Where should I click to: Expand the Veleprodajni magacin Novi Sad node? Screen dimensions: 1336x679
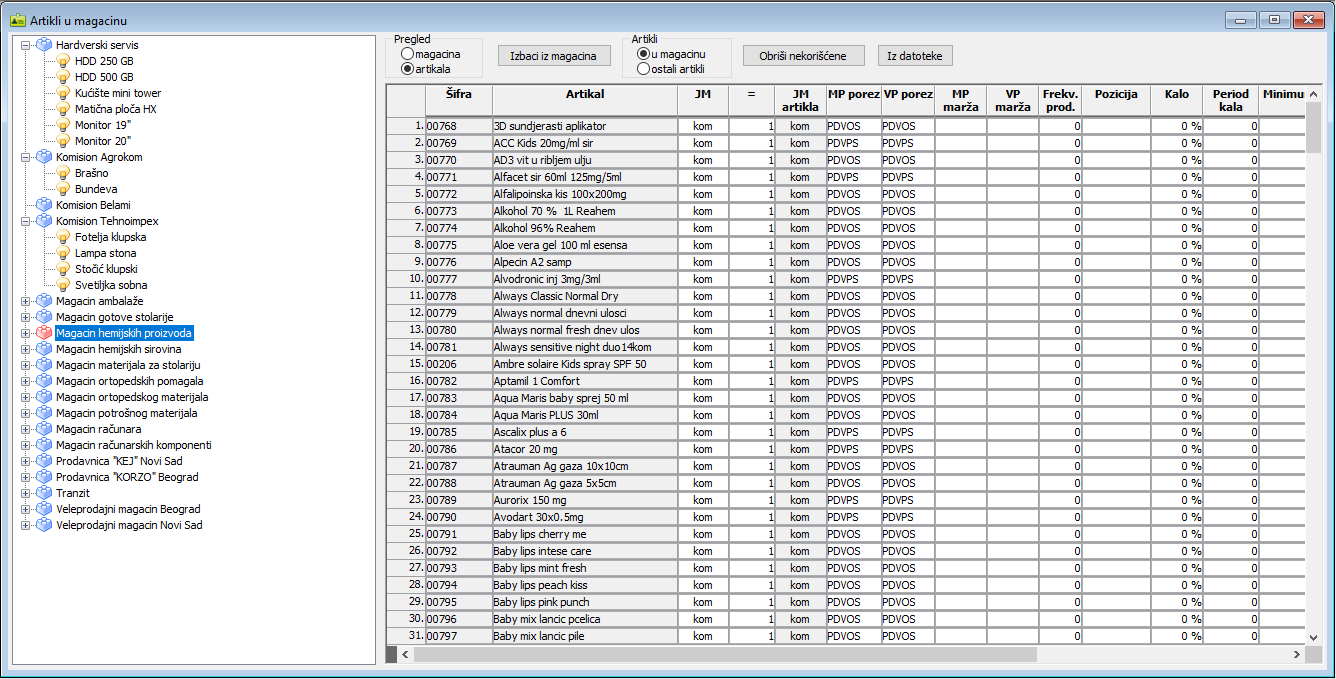tap(26, 525)
